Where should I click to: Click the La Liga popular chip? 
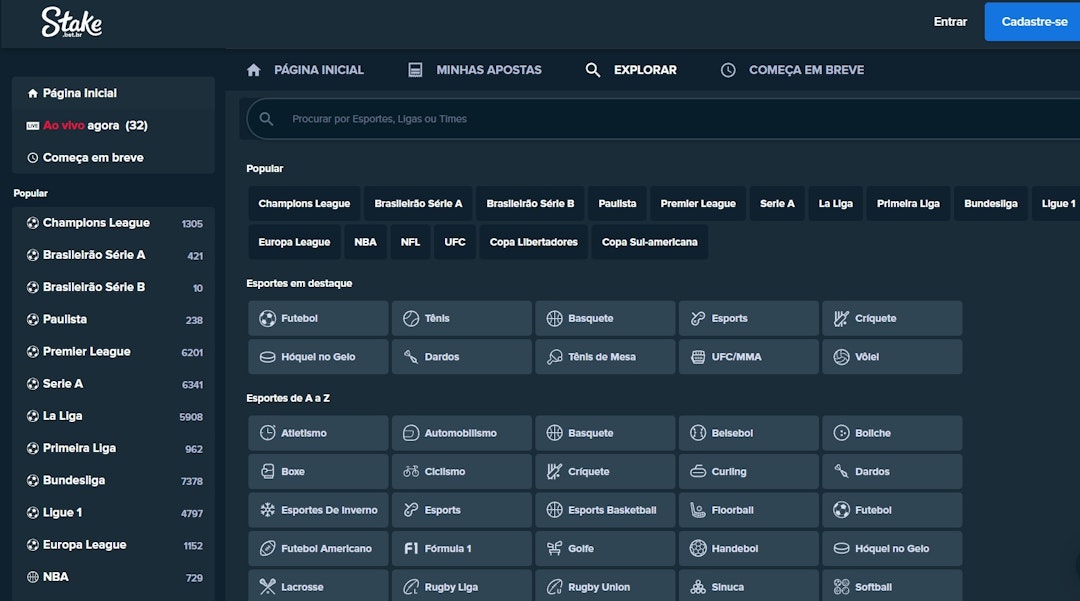[x=835, y=204]
